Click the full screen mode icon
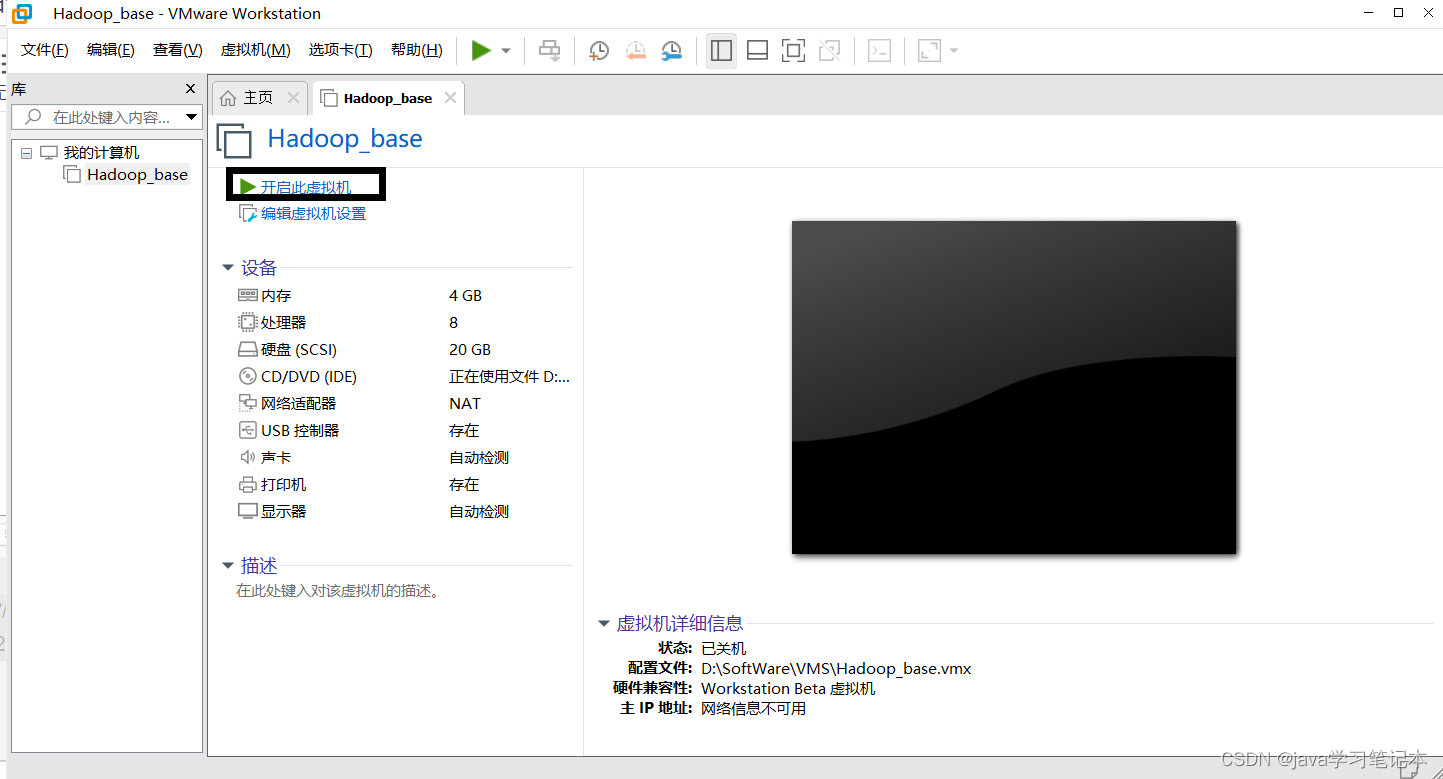1443x779 pixels. point(793,50)
